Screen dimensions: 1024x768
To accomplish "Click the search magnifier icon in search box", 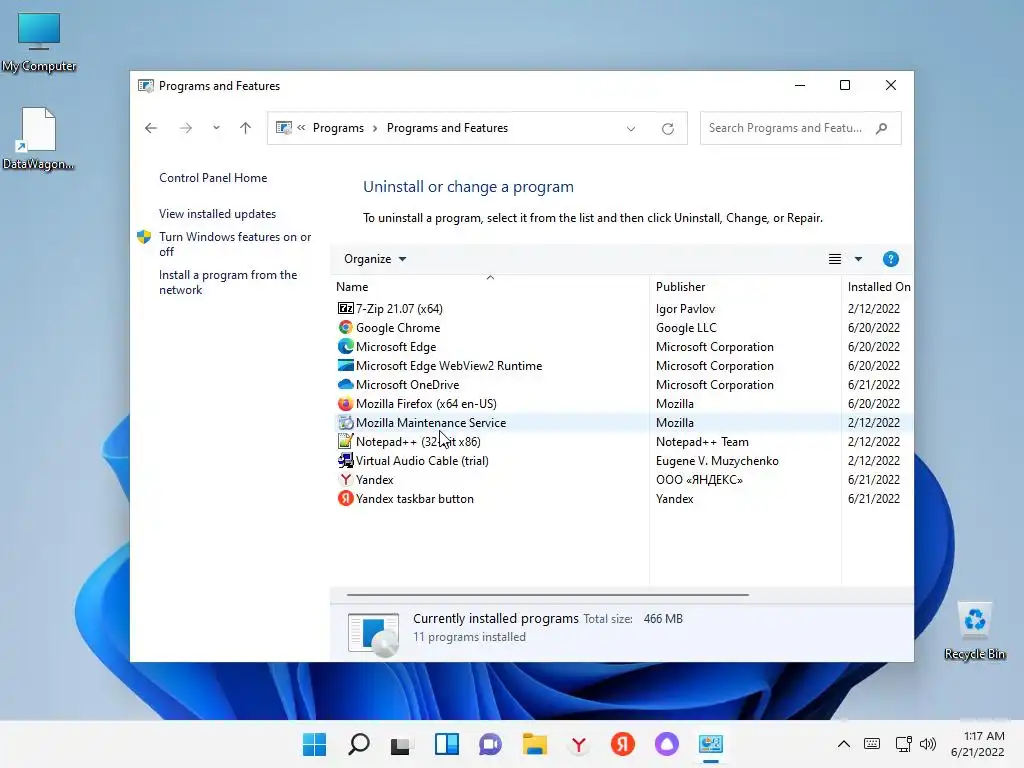I will click(881, 128).
